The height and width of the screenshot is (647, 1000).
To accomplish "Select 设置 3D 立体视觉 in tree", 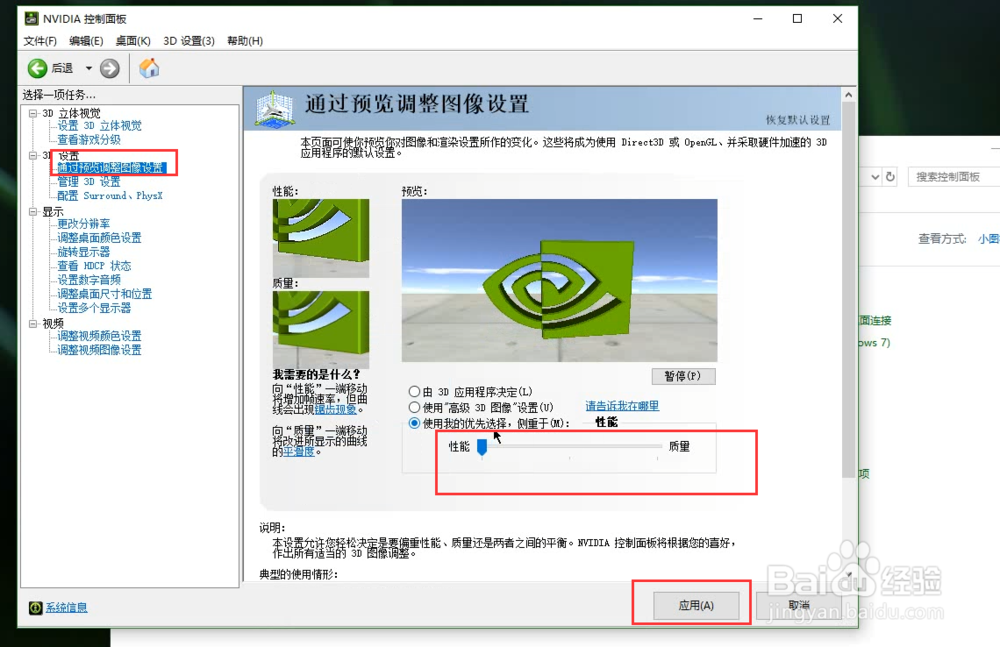I will pyautogui.click(x=99, y=126).
